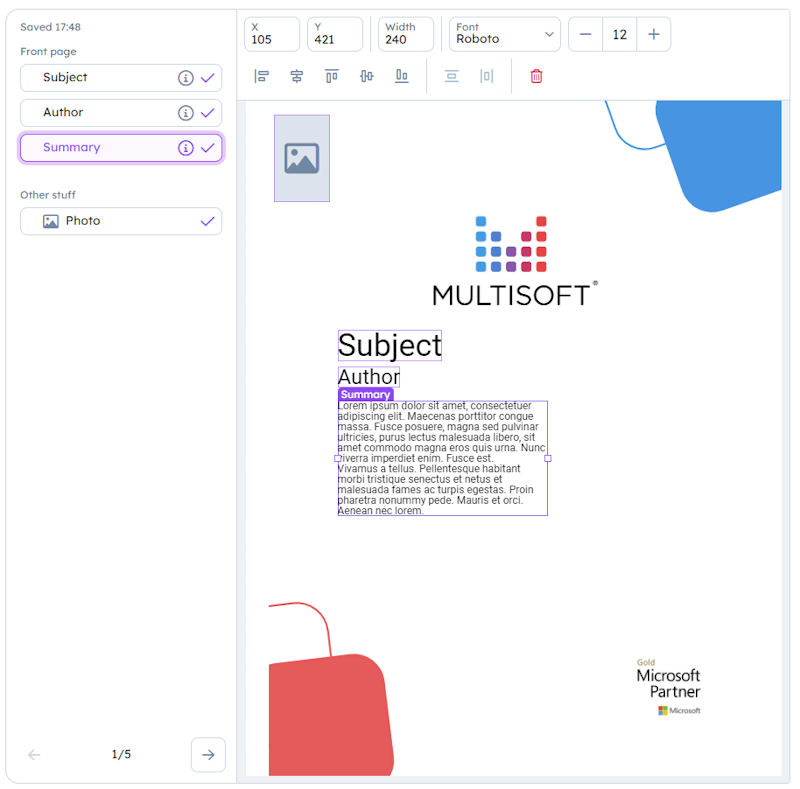Viewport: 800px width, 789px height.
Task: Click the page indicator 1/5
Action: (121, 754)
